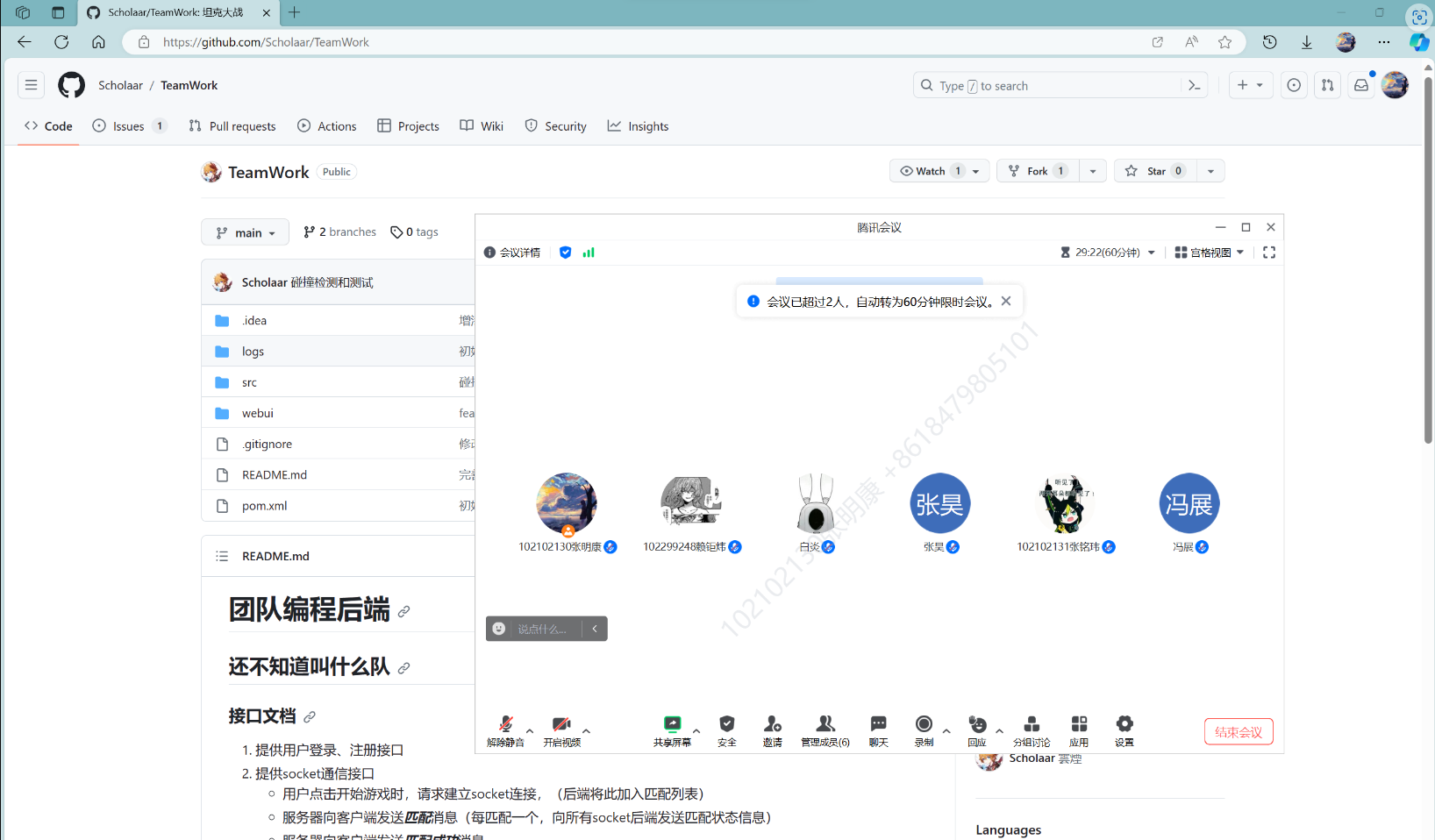Open the Security tab

tap(556, 126)
